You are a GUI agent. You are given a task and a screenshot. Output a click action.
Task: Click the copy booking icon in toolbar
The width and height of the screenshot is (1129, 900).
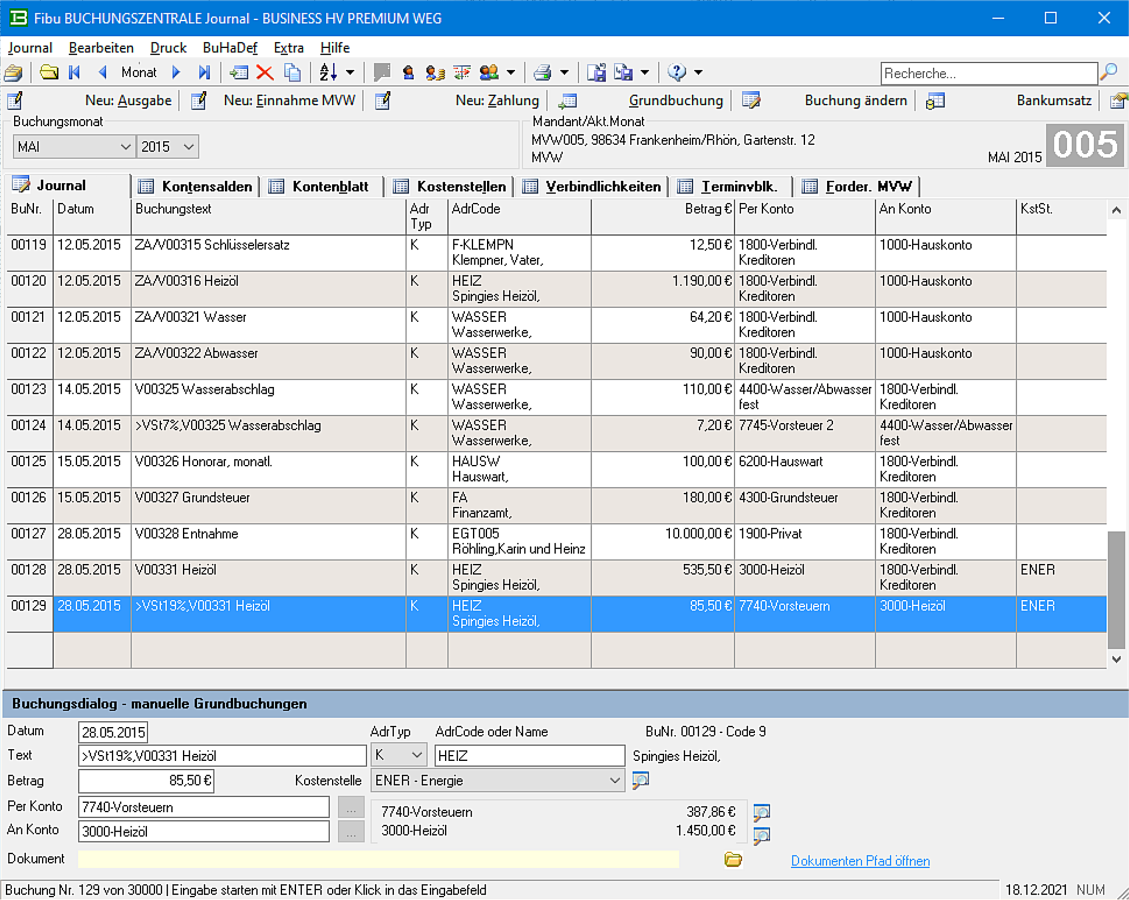click(x=292, y=72)
